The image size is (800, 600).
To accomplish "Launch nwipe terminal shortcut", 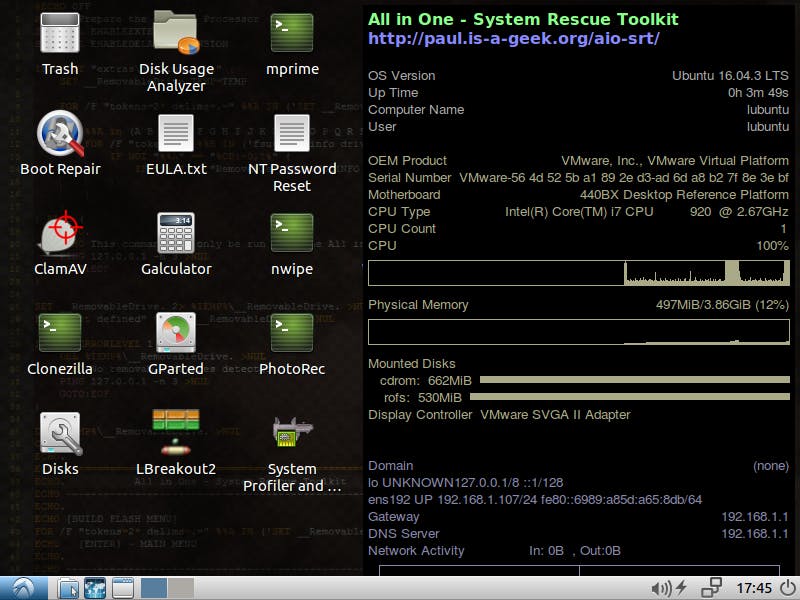I will (292, 233).
